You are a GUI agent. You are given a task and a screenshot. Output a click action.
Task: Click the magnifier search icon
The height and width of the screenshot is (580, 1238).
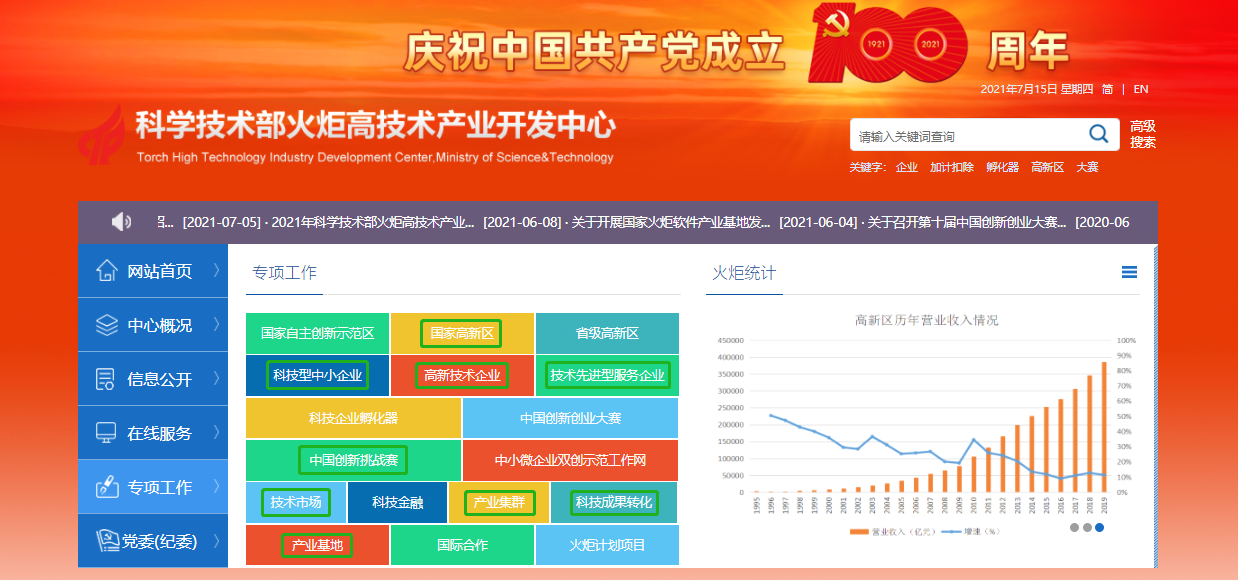pos(1098,134)
